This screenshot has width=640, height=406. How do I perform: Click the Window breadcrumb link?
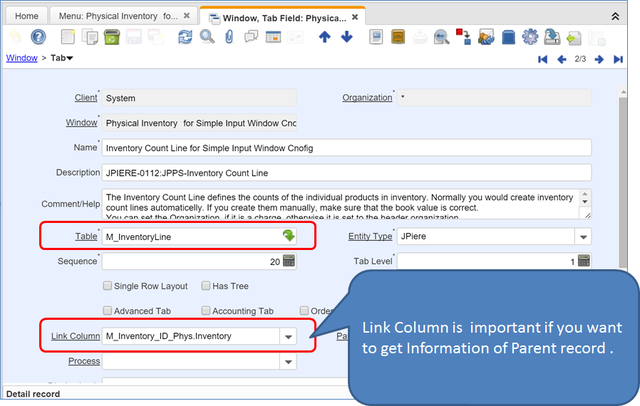(22, 59)
